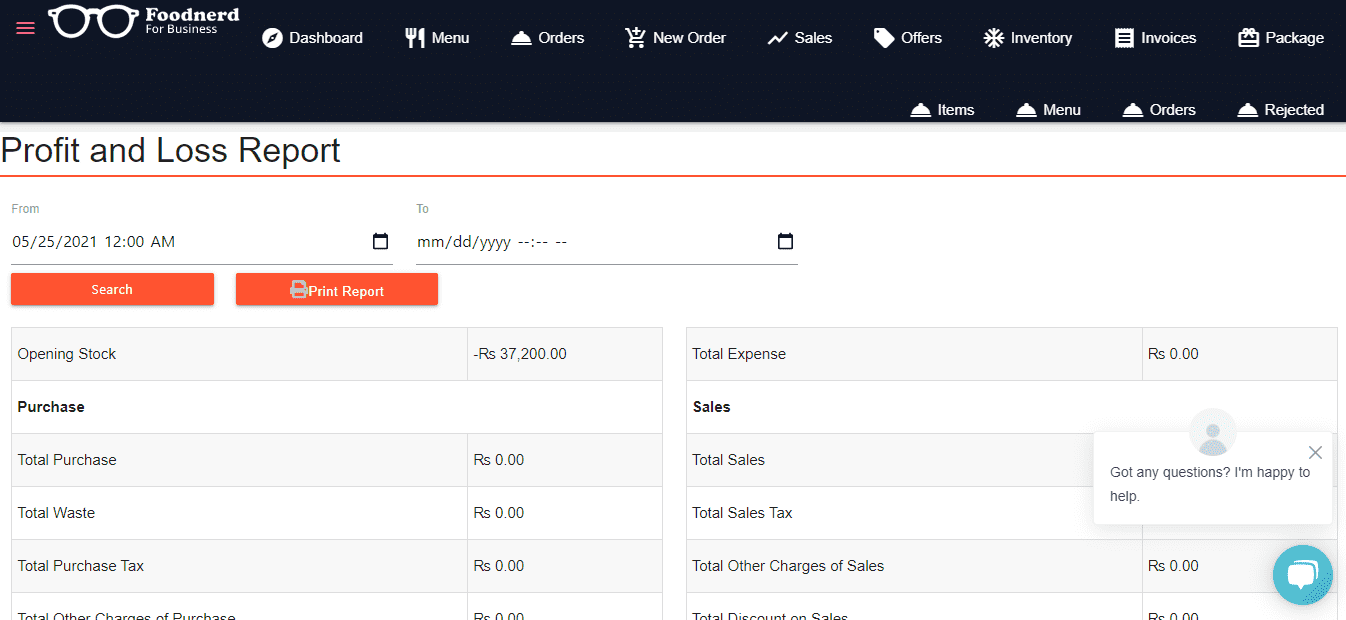Viewport: 1346px width, 620px height.
Task: Open the Package gift card icon
Action: click(1248, 38)
